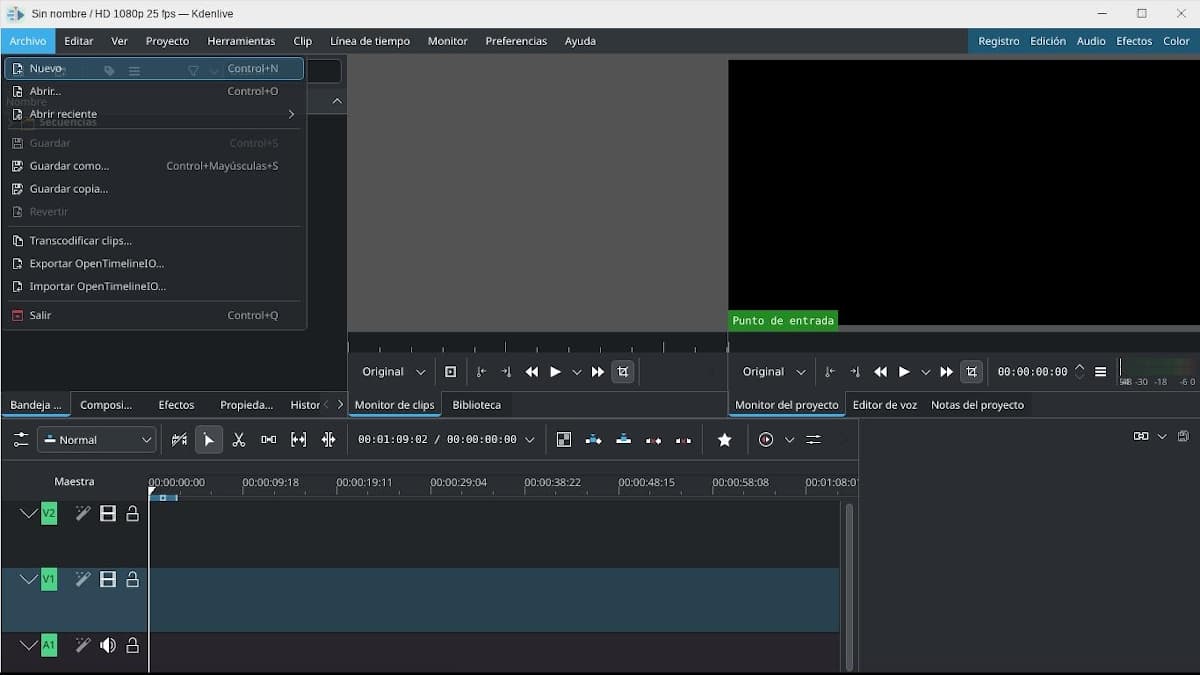Open Notas del proyecto tab
This screenshot has width=1200, height=675.
(977, 405)
